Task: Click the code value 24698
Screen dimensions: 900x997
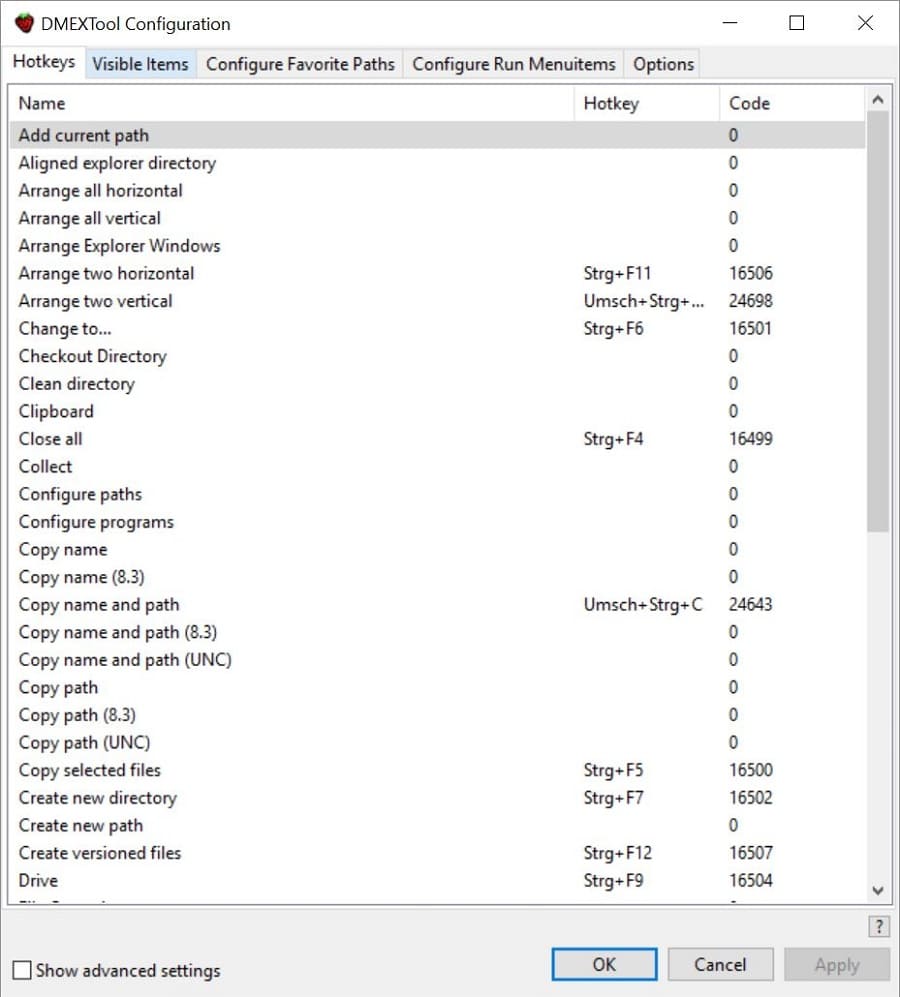Action: click(x=751, y=301)
